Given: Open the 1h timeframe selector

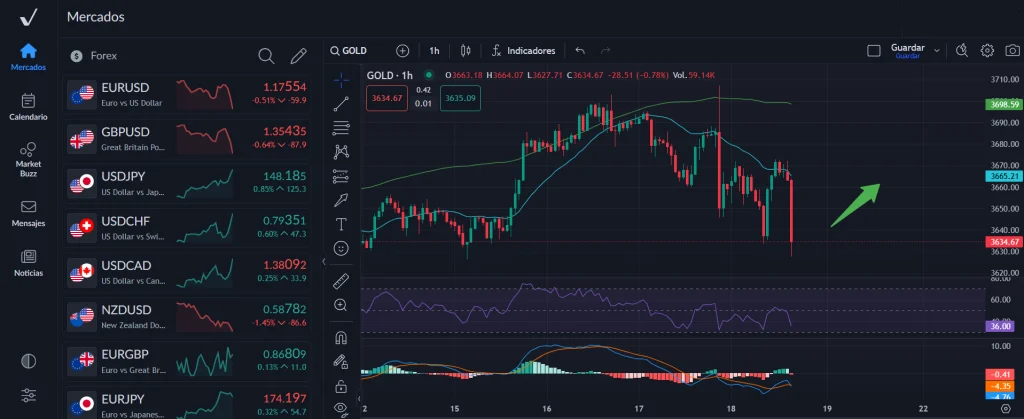Looking at the screenshot, I should (x=434, y=50).
